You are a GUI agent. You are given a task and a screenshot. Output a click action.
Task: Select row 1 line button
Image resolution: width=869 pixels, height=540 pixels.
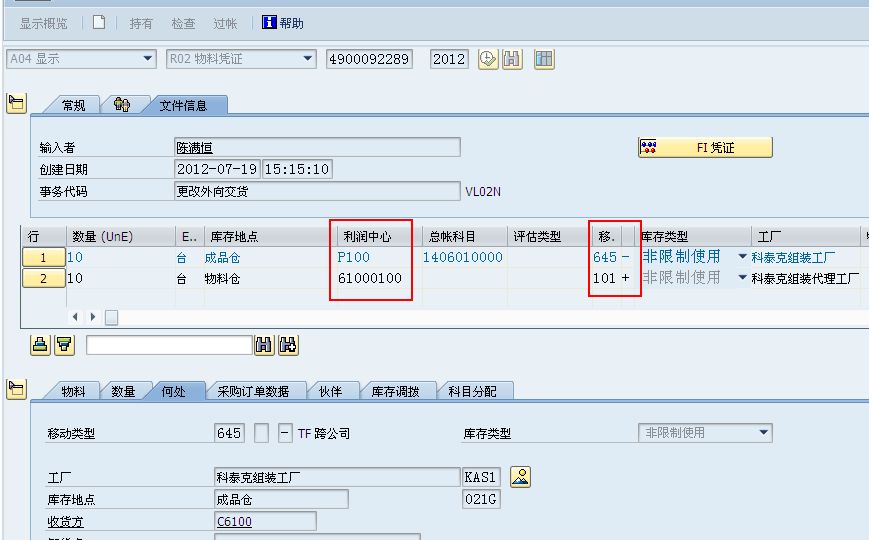pos(43,257)
